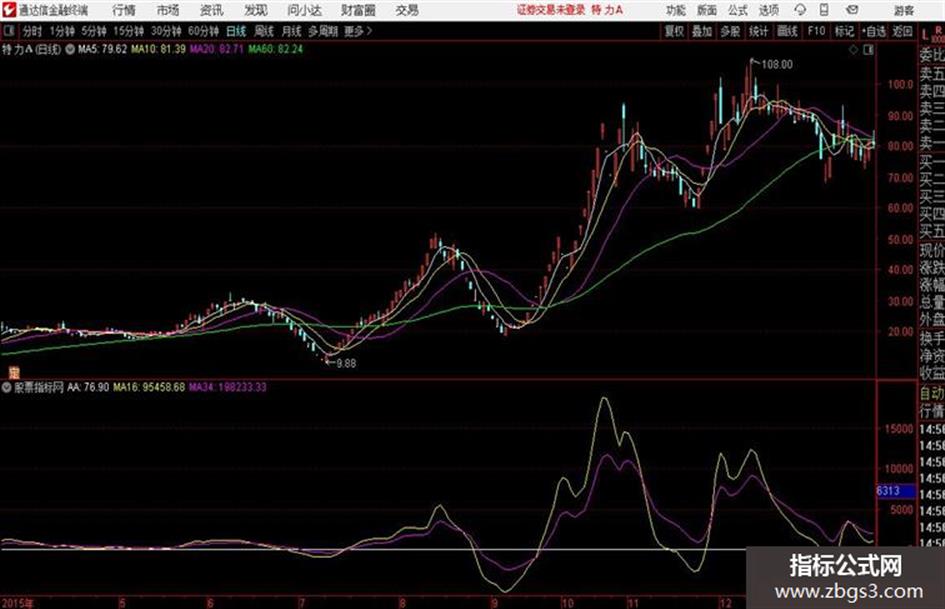
Task: Open the 市场 menu
Action: tap(168, 10)
